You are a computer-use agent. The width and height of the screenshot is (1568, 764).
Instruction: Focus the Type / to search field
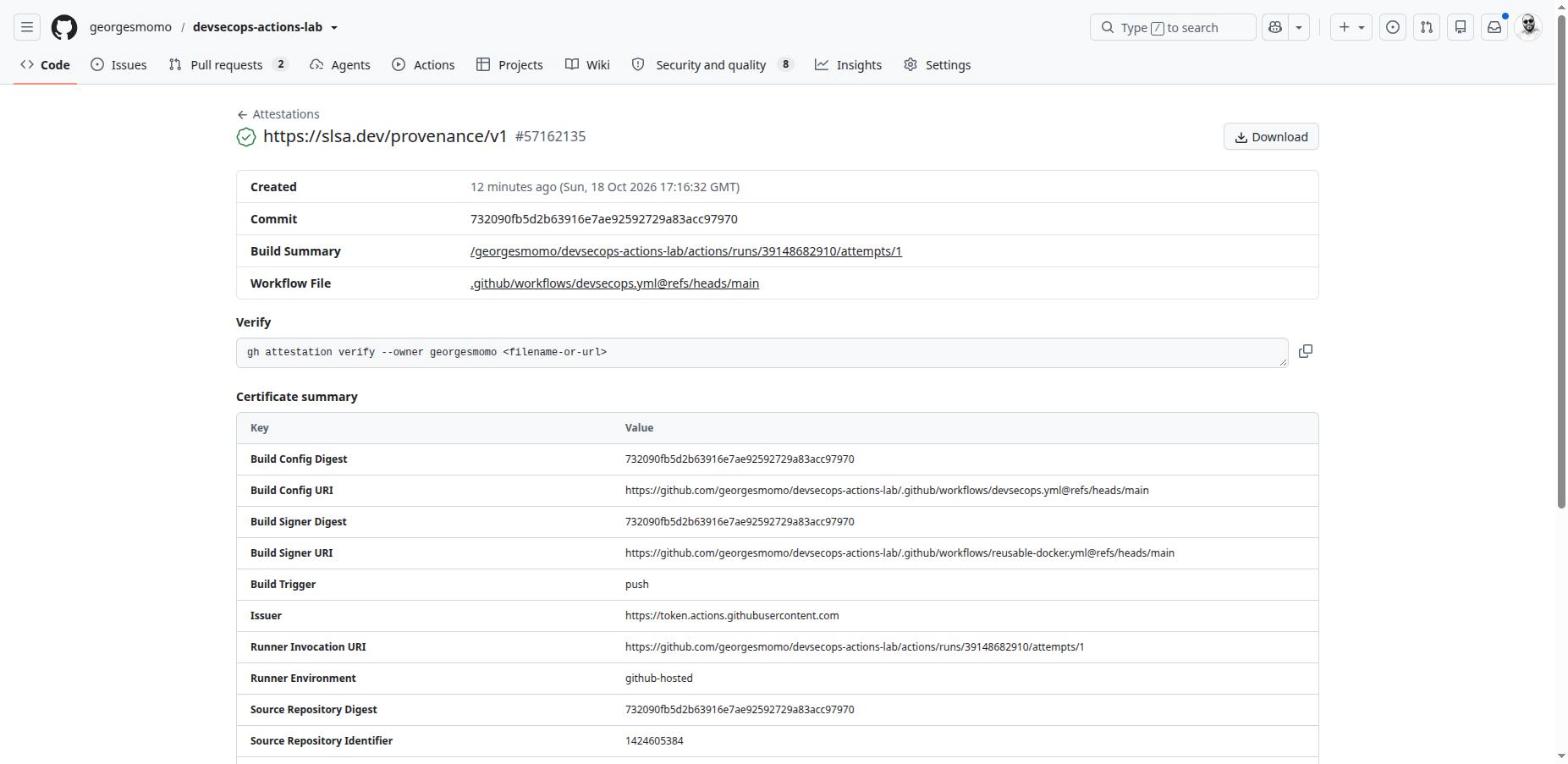[1173, 27]
